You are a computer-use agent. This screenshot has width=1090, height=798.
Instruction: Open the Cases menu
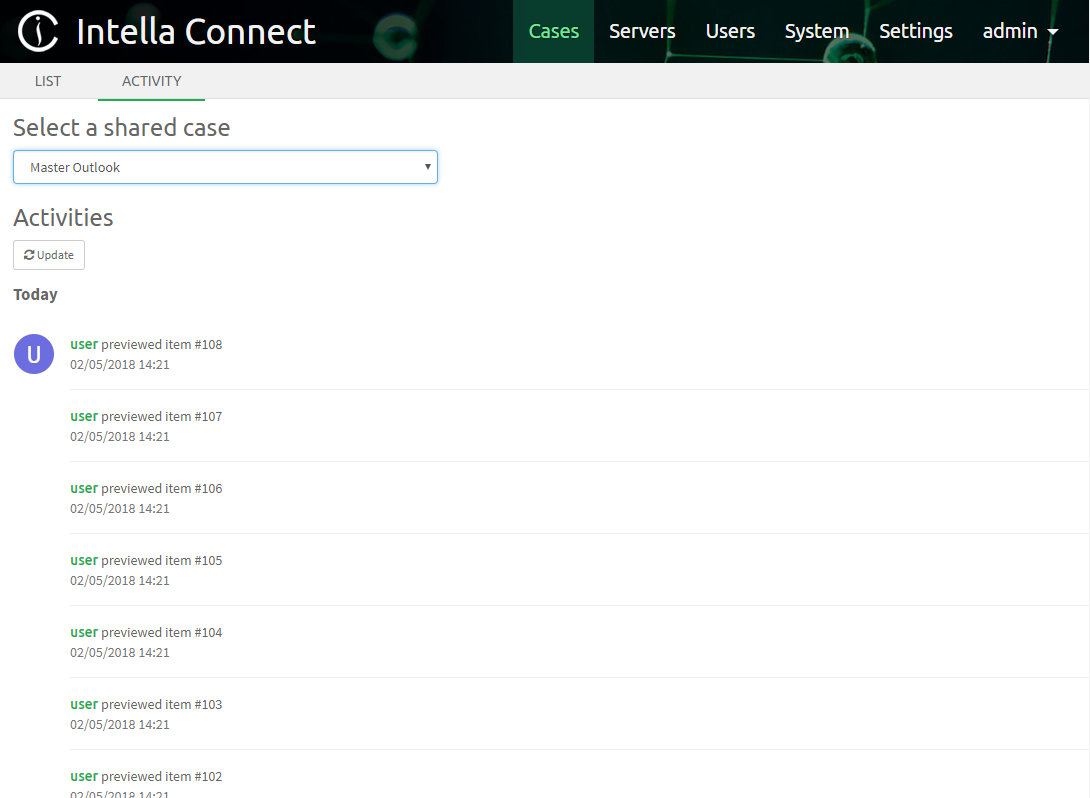tap(553, 32)
